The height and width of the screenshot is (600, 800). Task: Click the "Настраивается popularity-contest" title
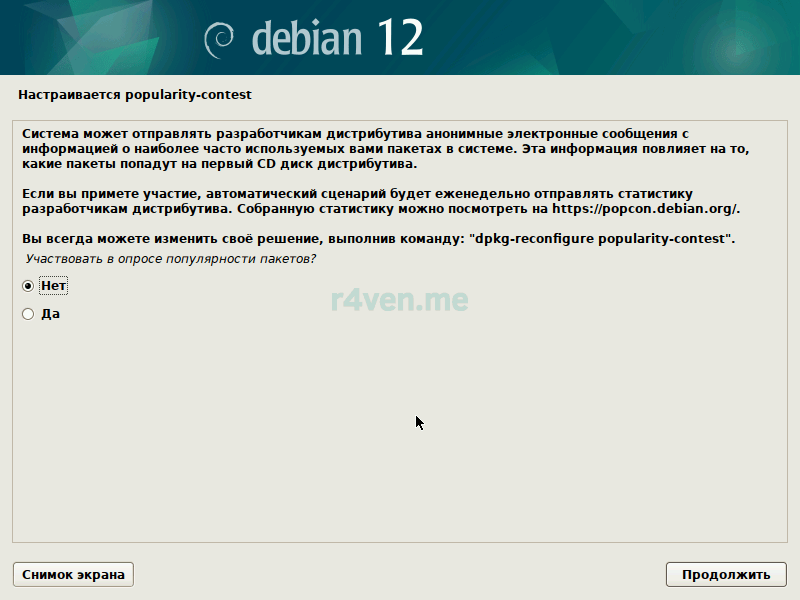[x=135, y=94]
